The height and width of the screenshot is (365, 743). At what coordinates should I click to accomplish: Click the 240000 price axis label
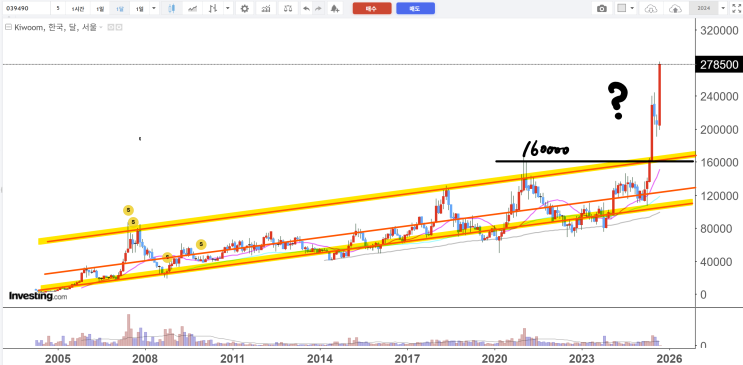719,97
